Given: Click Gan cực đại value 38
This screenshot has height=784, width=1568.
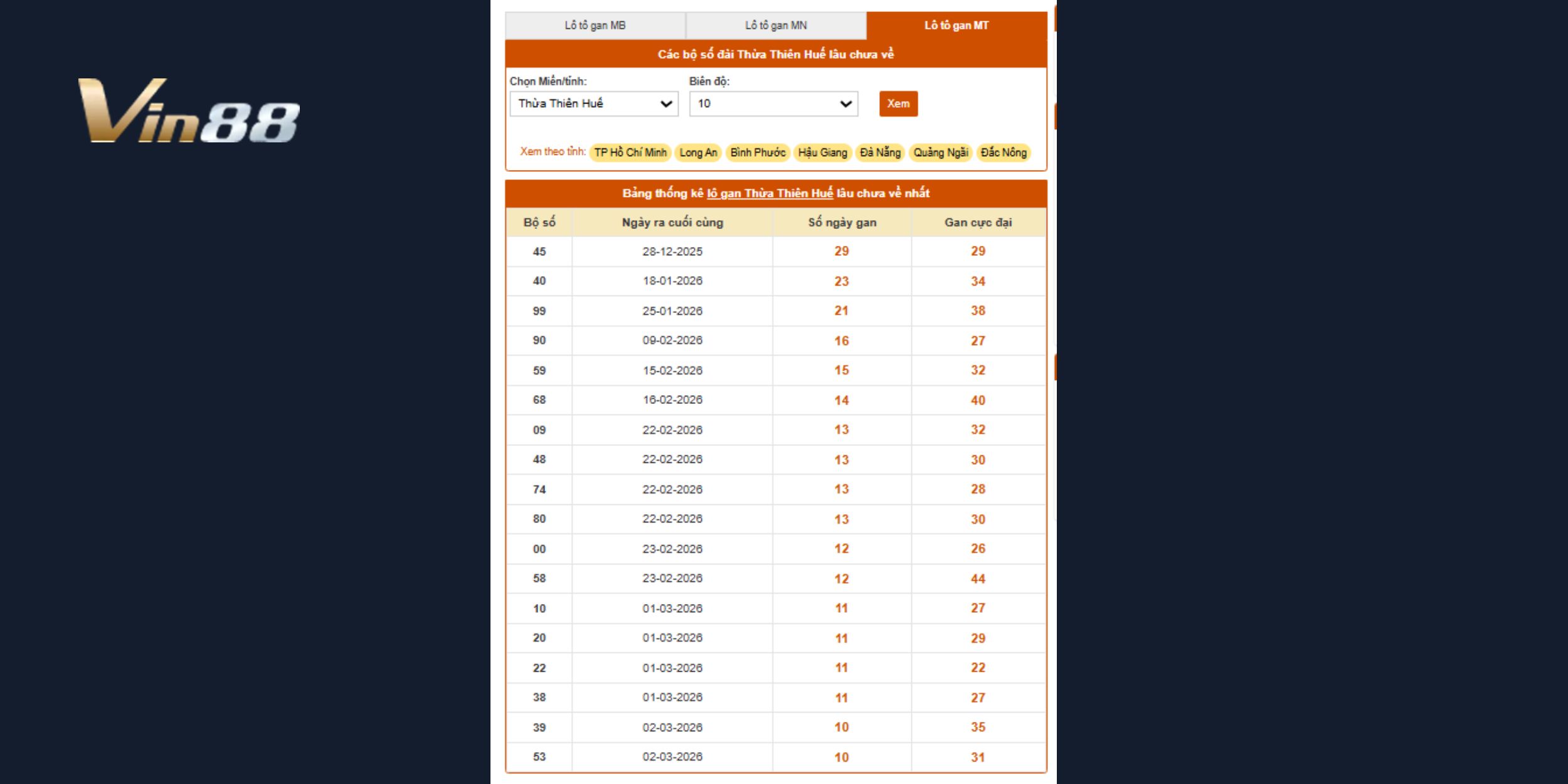Looking at the screenshot, I should tap(978, 311).
